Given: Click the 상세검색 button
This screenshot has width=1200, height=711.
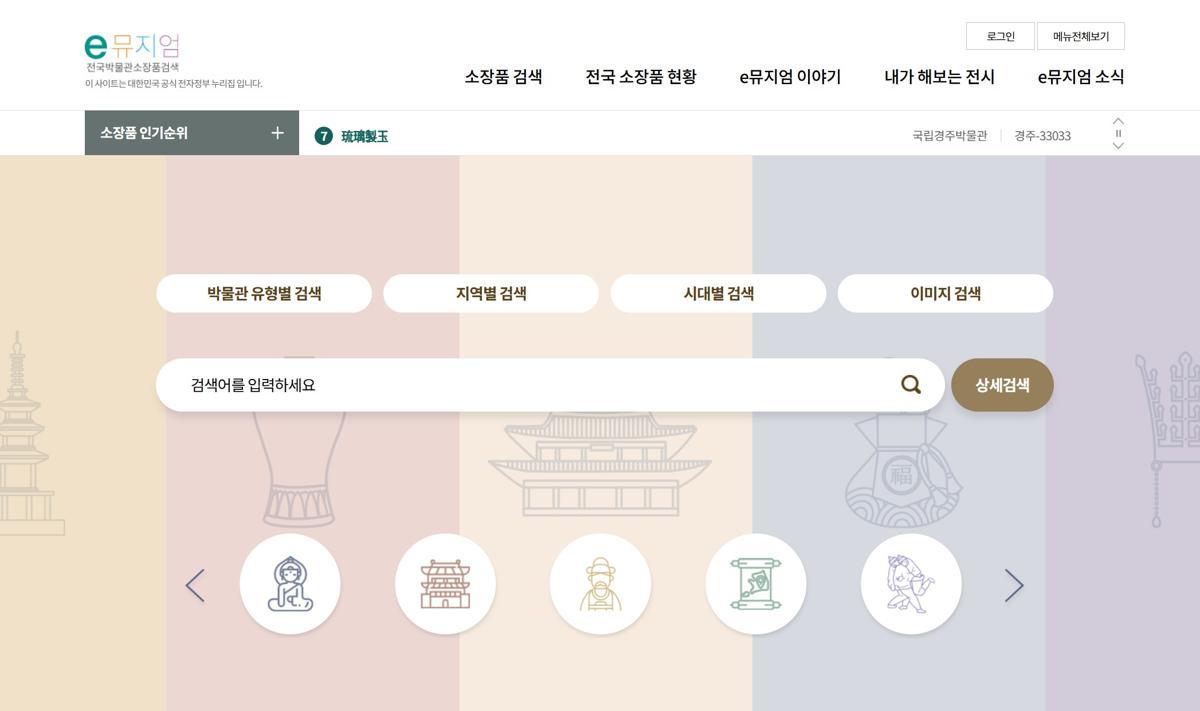Looking at the screenshot, I should pyautogui.click(x=1002, y=385).
